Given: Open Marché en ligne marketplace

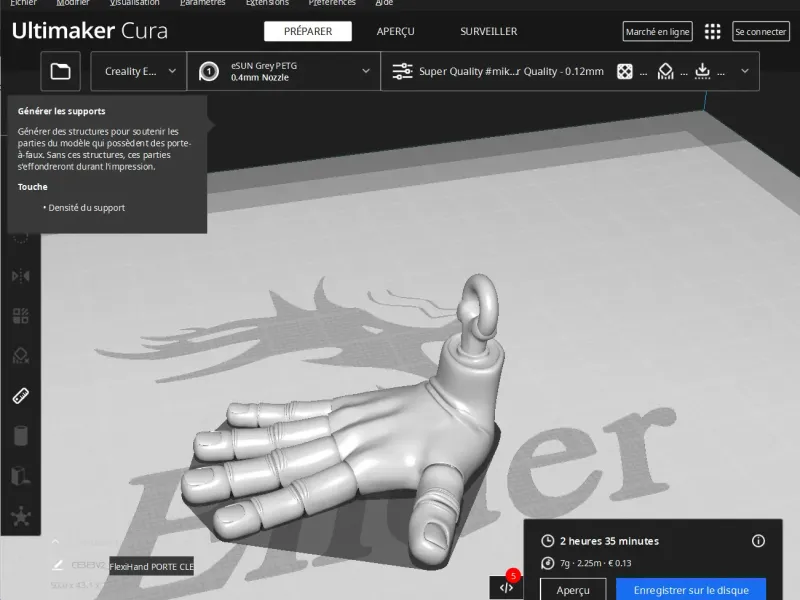Looking at the screenshot, I should [657, 32].
